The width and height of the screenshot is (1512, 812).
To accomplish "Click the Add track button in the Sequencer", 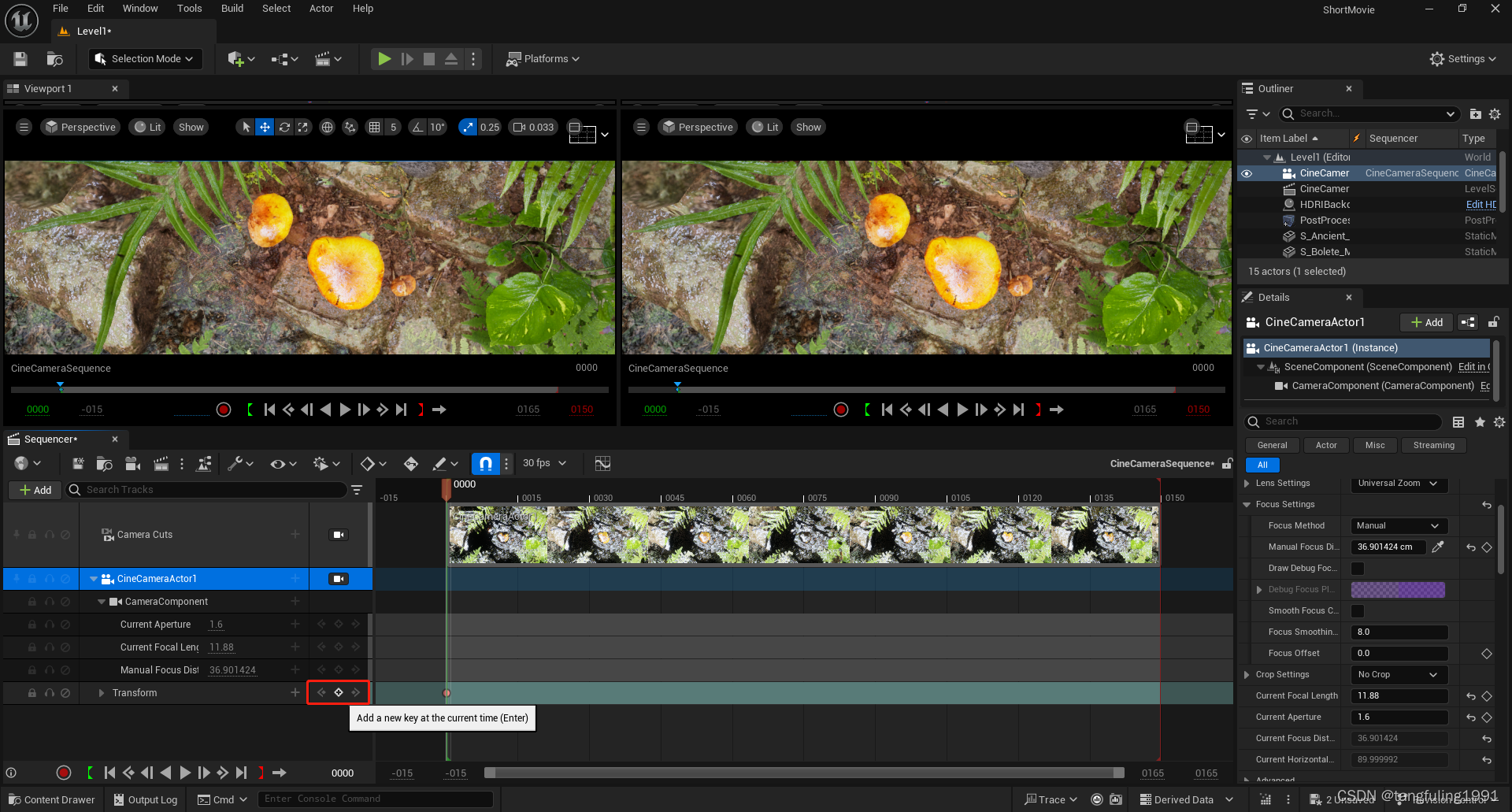I will point(35,490).
